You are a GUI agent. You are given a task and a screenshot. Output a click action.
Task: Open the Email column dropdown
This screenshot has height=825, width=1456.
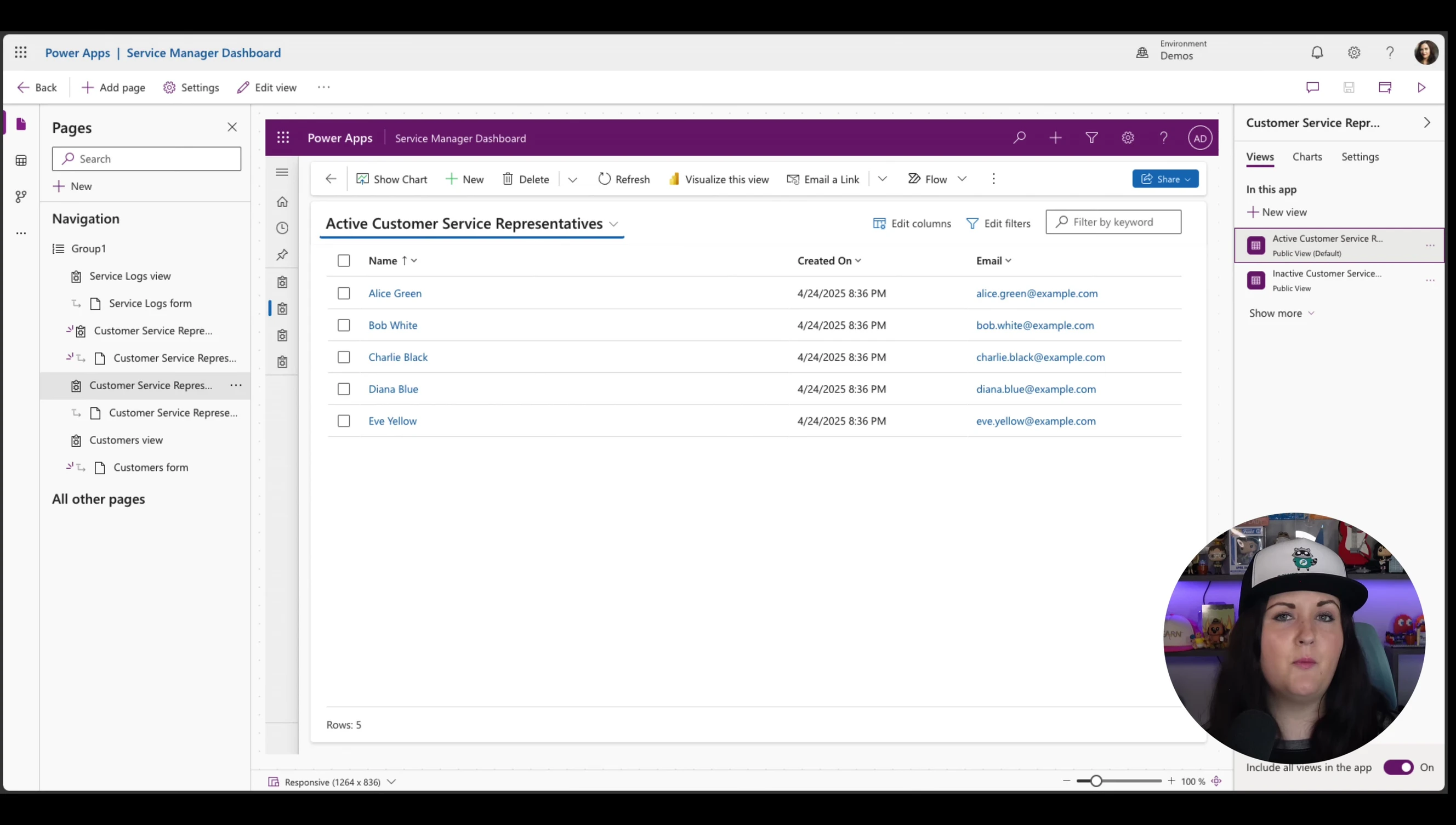click(1009, 260)
